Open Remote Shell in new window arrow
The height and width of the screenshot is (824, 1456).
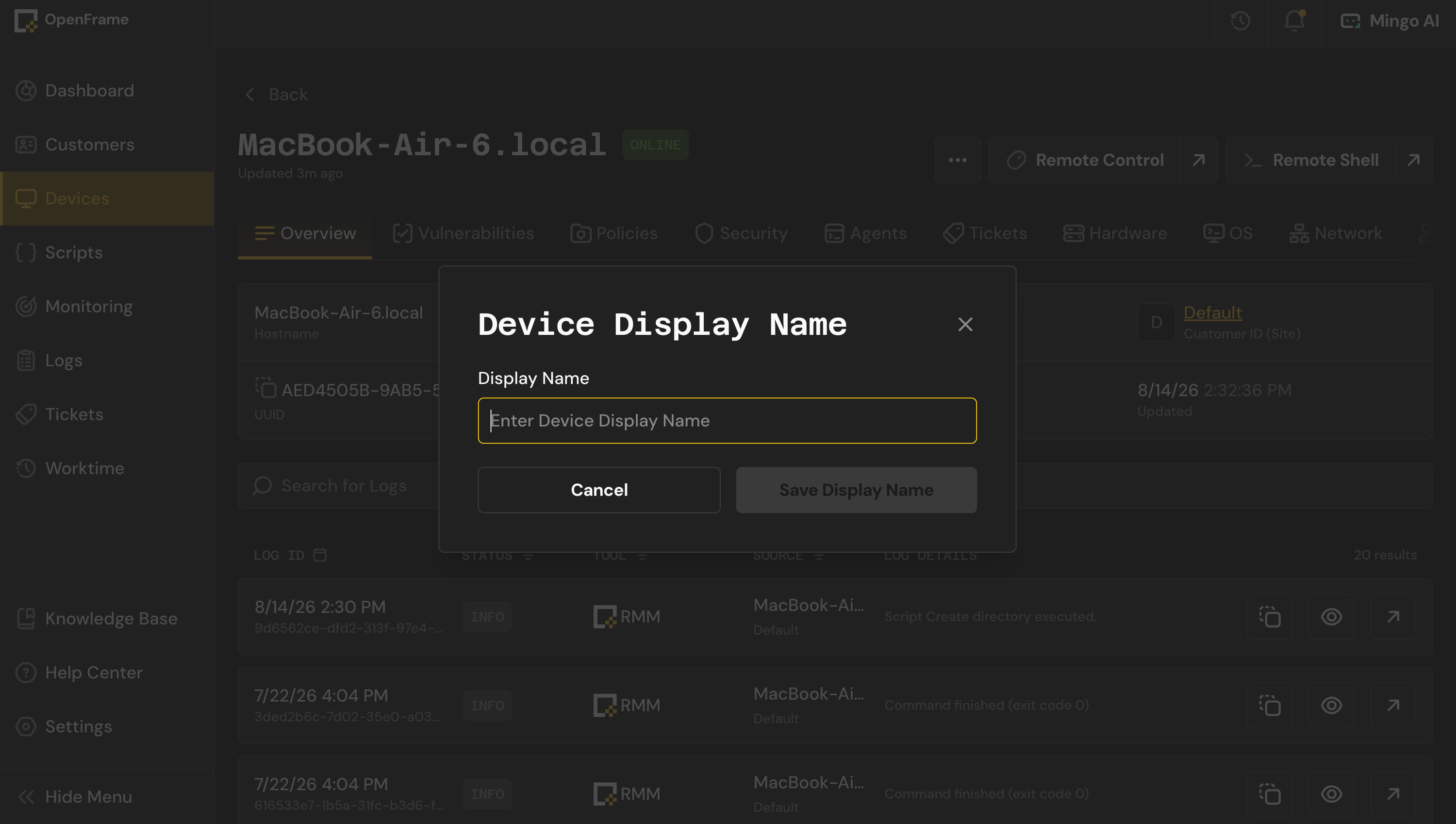tap(1414, 160)
